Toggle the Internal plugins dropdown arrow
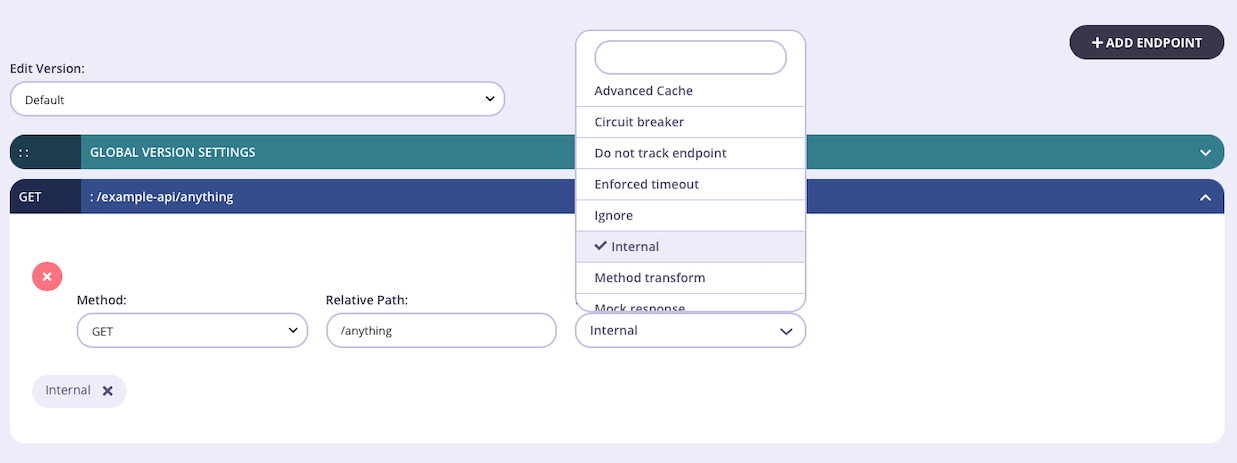 point(785,331)
